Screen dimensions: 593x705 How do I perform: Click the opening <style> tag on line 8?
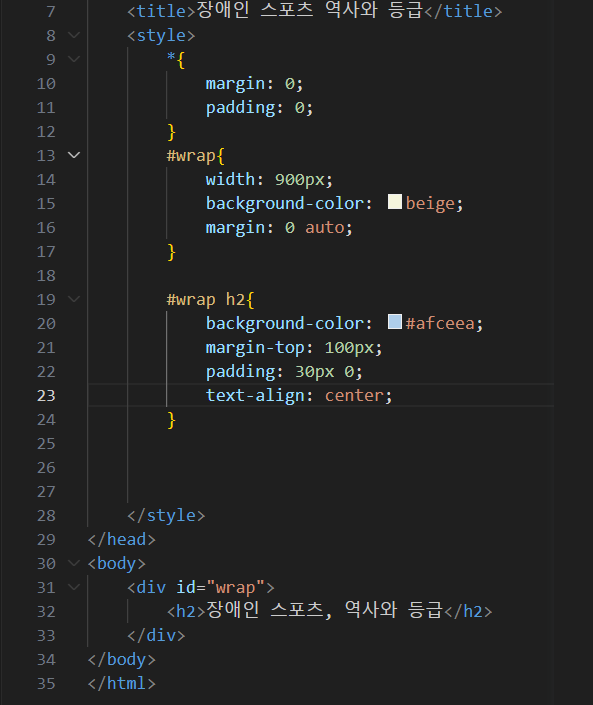click(x=161, y=36)
